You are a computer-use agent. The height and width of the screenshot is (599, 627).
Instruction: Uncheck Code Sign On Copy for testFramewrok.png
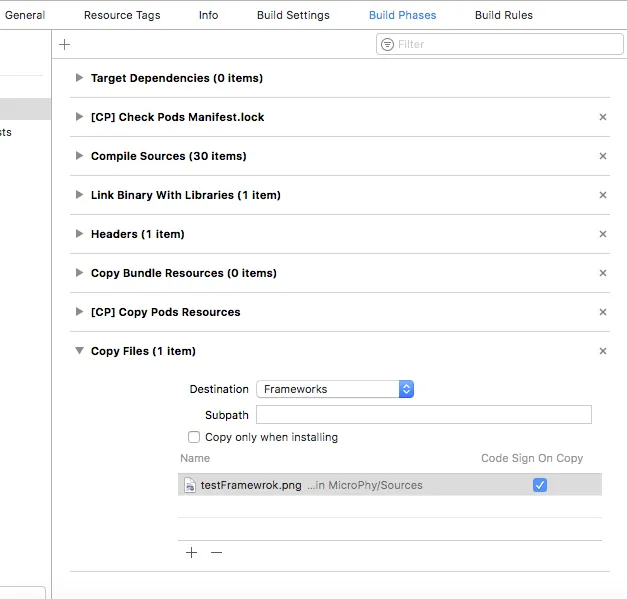pyautogui.click(x=539, y=485)
